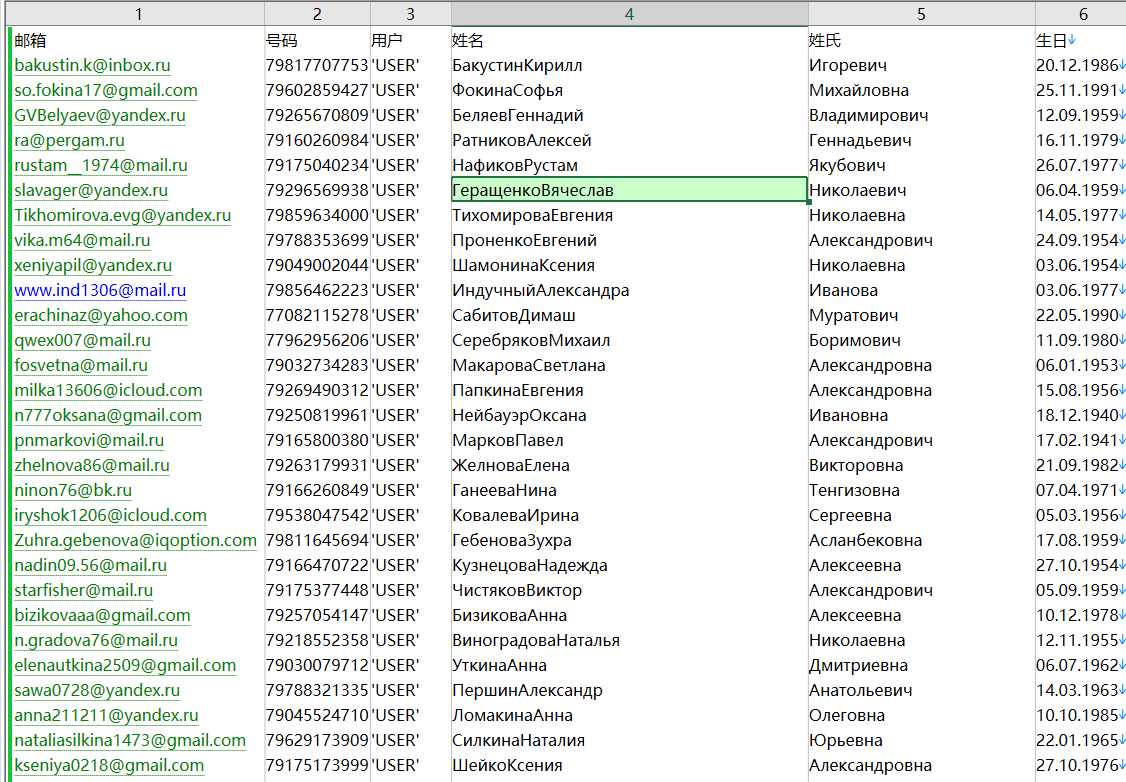Click the name cell НафиковРустам
1126x782 pixels.
point(629,165)
